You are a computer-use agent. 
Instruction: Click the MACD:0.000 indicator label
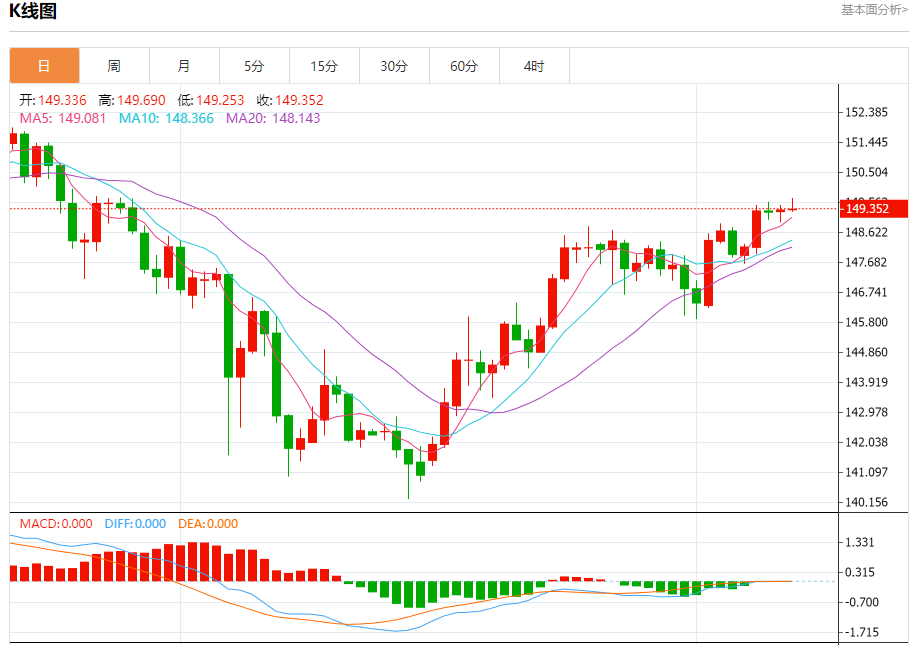pyautogui.click(x=56, y=524)
